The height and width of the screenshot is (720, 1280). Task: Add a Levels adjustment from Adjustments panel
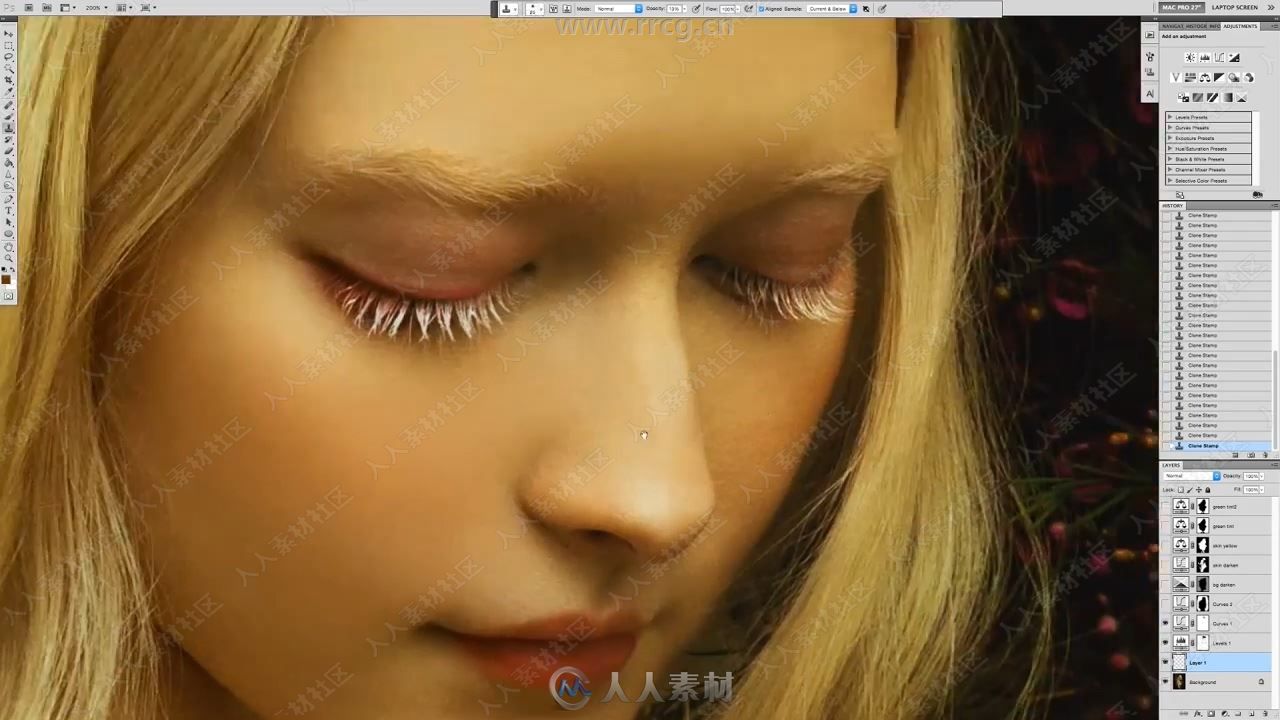[x=1204, y=57]
